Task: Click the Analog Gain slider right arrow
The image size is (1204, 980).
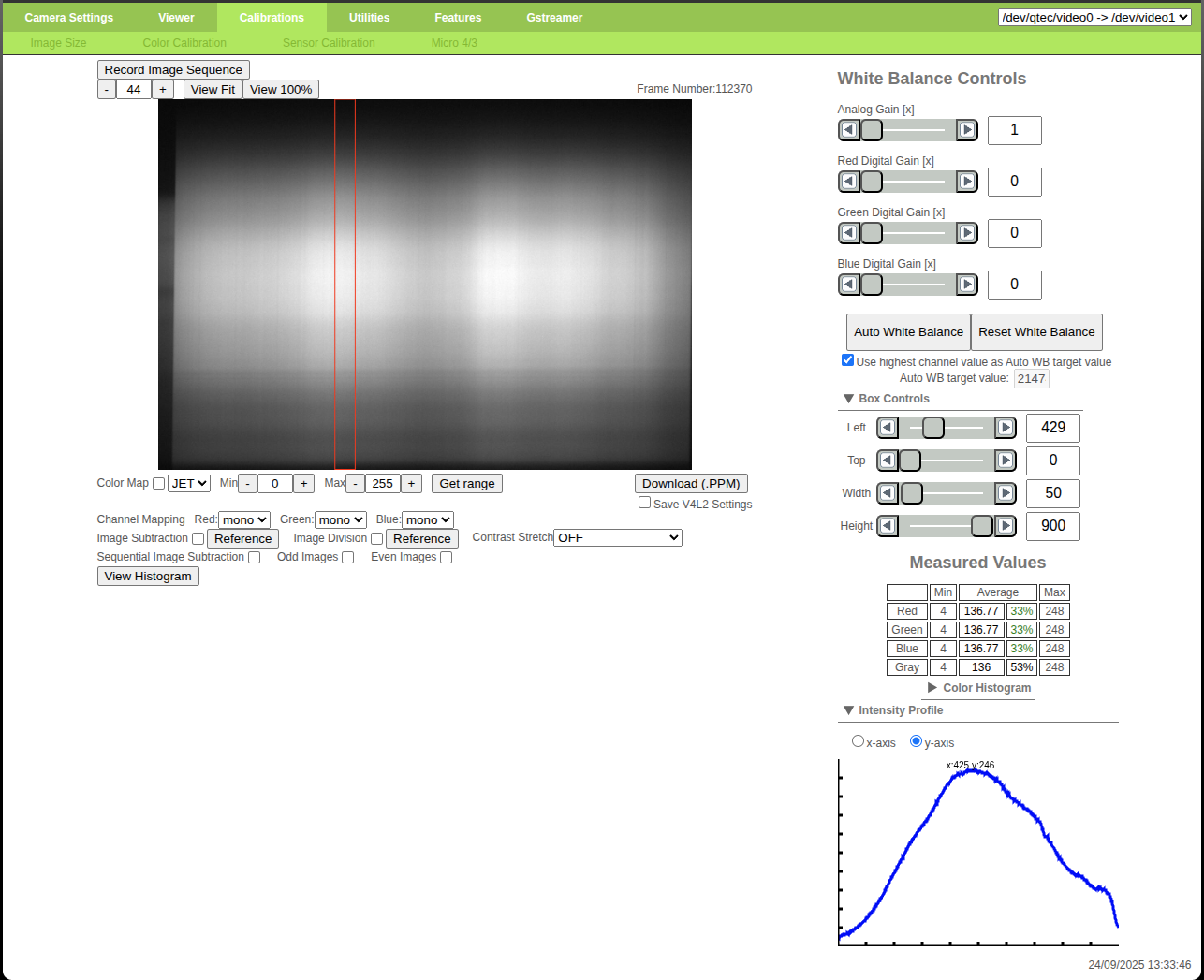Action: (x=967, y=130)
